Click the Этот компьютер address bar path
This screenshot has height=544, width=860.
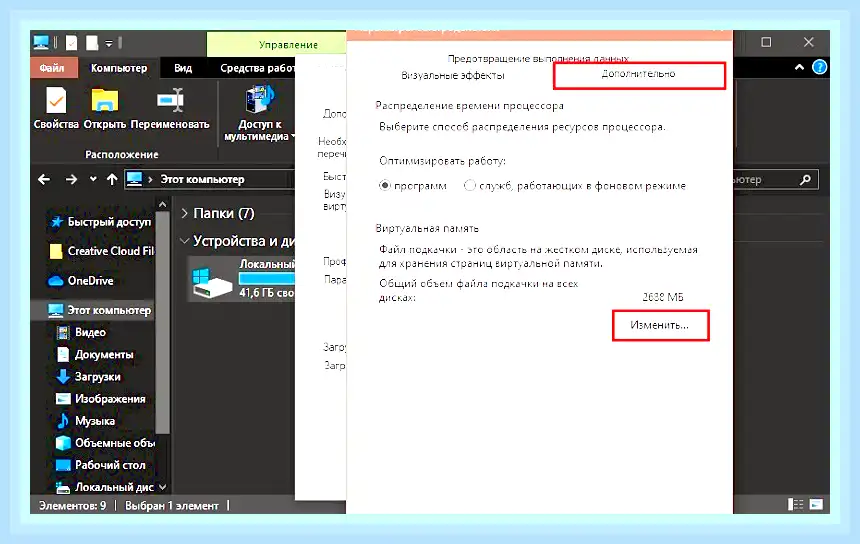pyautogui.click(x=202, y=179)
